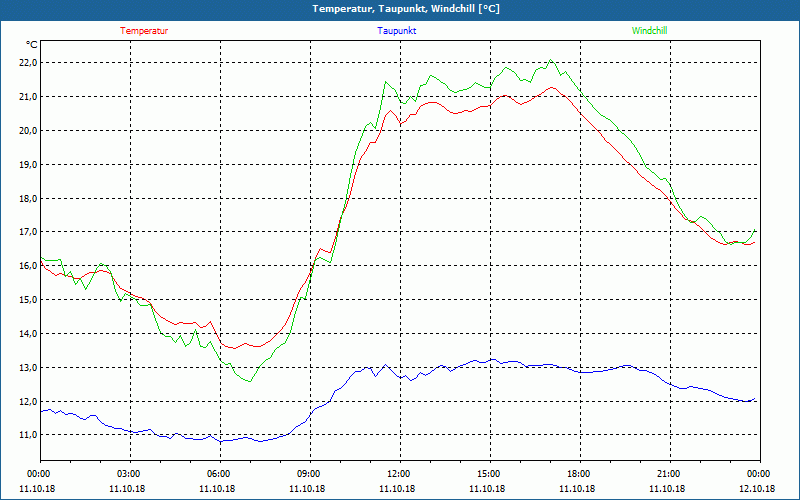800x500 pixels.
Task: Click the green Windchill legend label
Action: point(649,31)
